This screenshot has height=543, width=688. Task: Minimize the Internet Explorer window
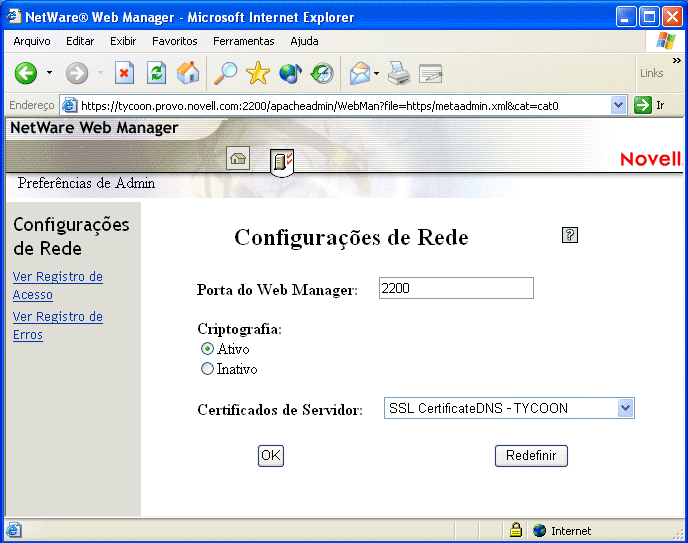[625, 17]
